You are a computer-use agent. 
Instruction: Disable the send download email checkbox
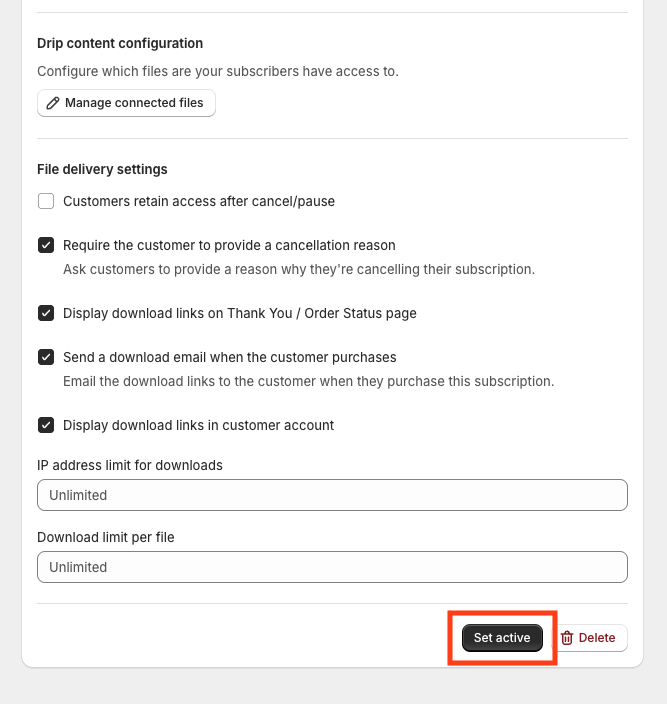pyautogui.click(x=46, y=357)
